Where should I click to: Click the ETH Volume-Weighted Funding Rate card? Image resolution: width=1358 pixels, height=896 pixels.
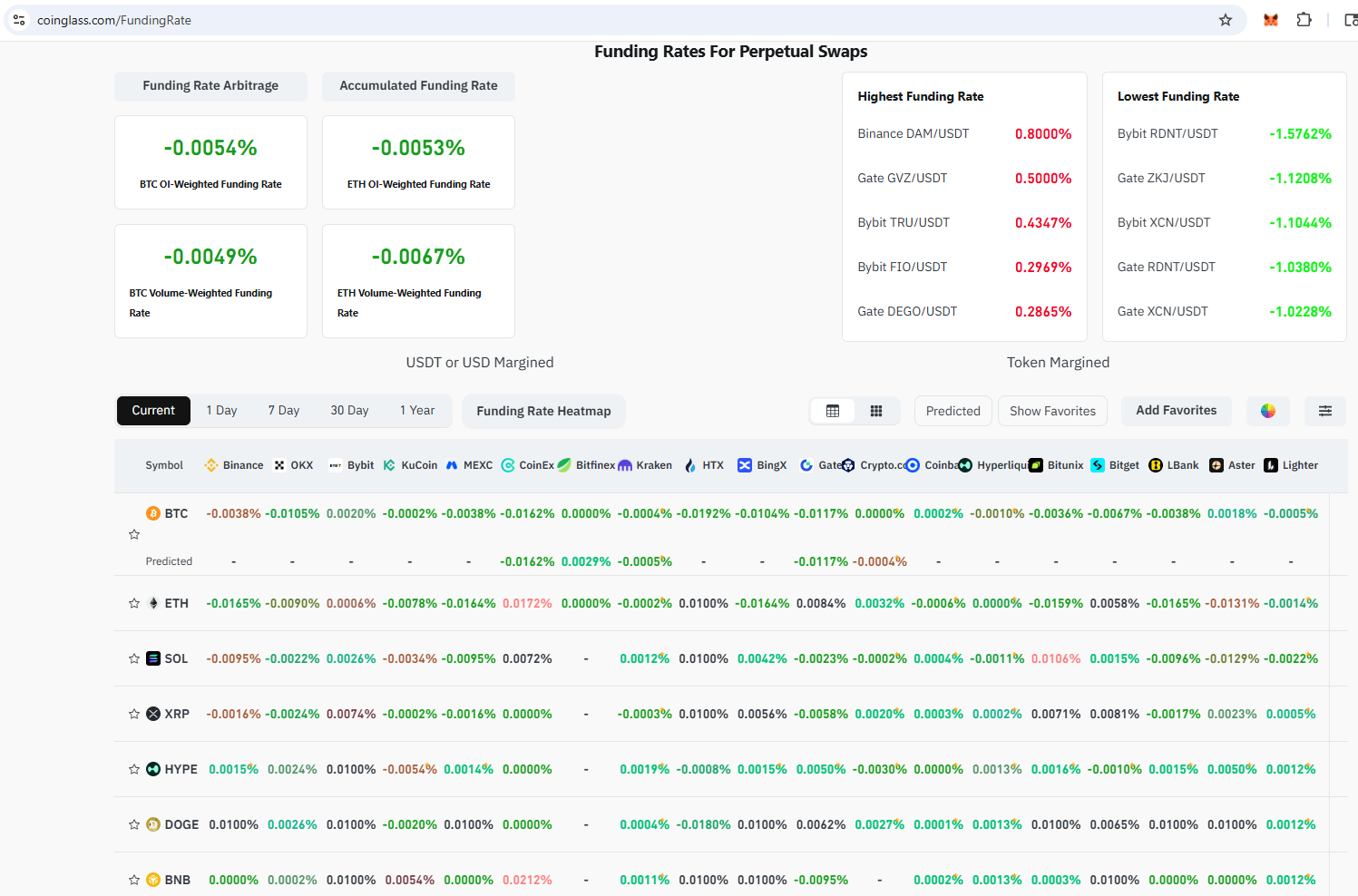coord(418,281)
